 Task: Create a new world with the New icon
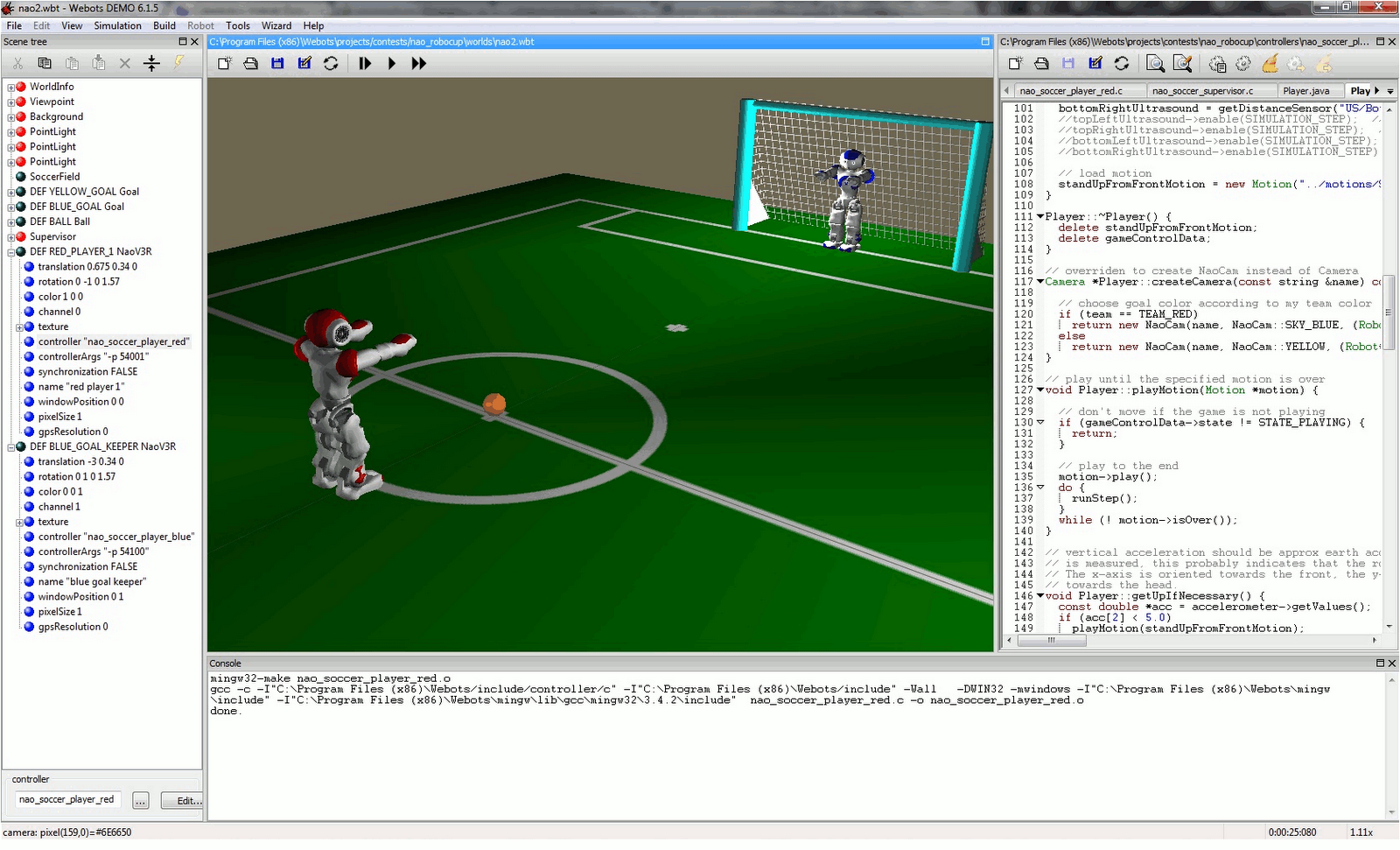point(225,63)
